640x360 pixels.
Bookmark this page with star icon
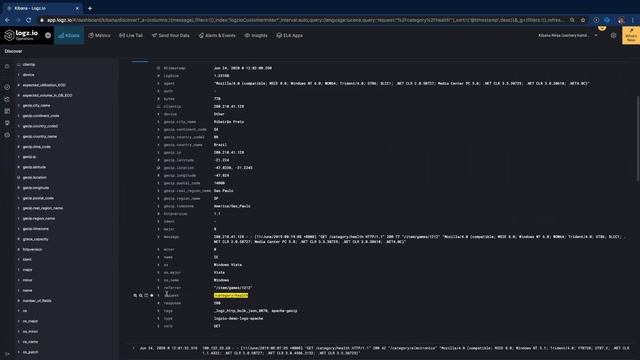point(583,20)
